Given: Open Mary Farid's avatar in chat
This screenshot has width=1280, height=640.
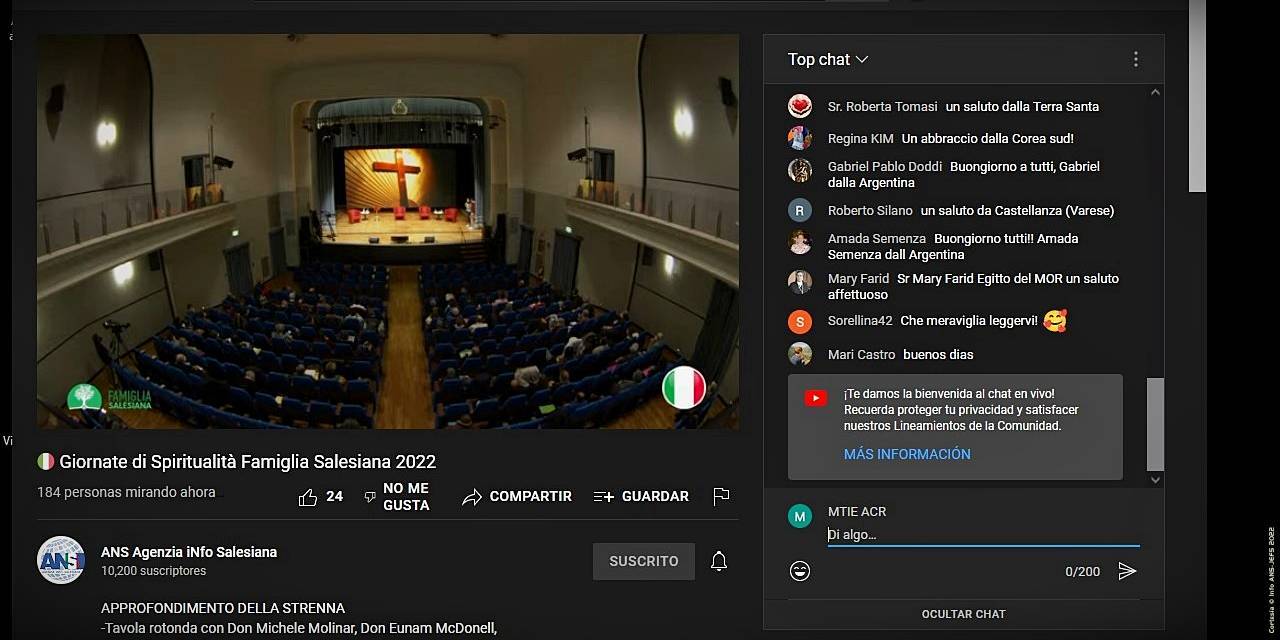Looking at the screenshot, I should tap(800, 282).
